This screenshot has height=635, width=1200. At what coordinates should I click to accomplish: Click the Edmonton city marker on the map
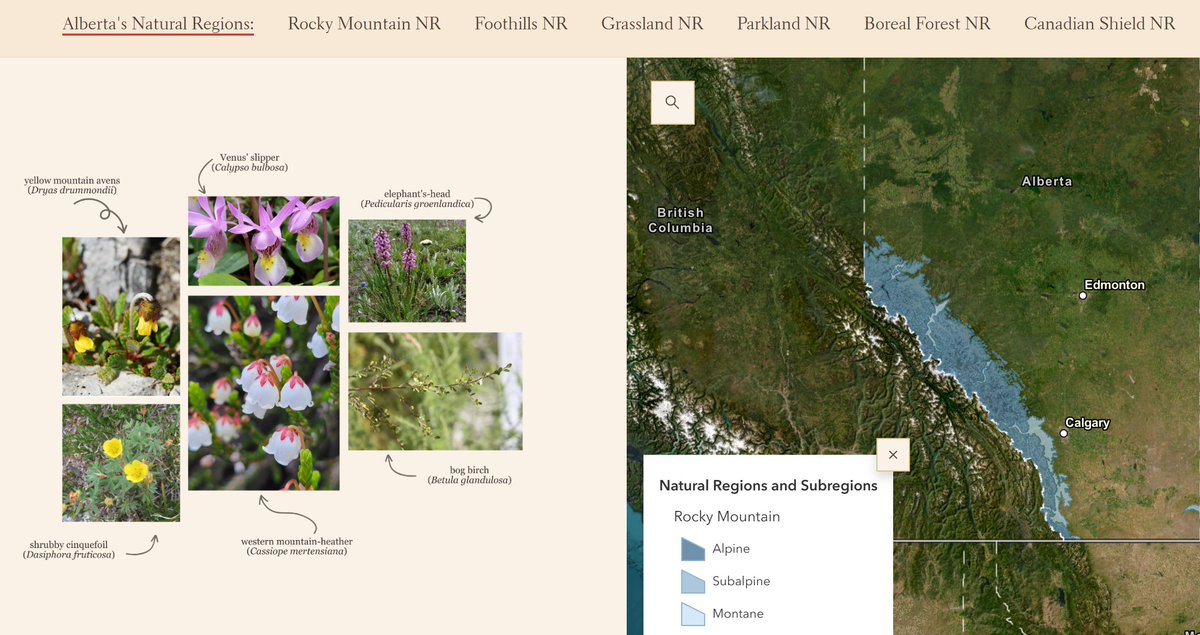[x=1083, y=295]
